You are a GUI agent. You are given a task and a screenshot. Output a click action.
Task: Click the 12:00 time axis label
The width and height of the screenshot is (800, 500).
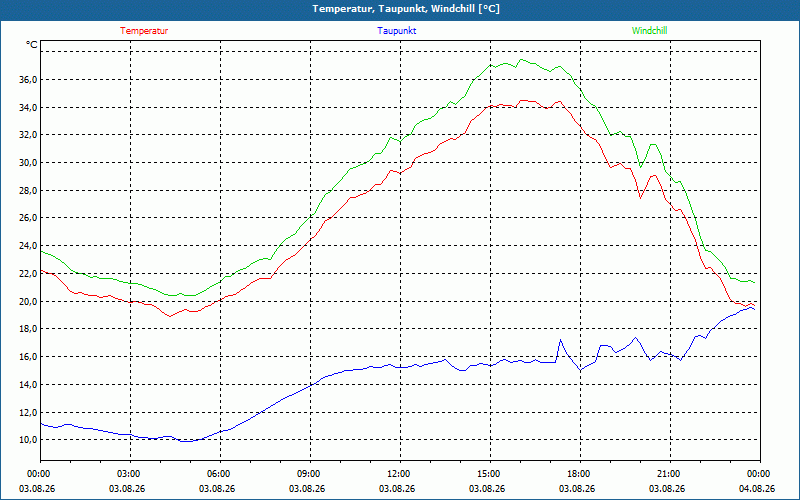tap(400, 474)
